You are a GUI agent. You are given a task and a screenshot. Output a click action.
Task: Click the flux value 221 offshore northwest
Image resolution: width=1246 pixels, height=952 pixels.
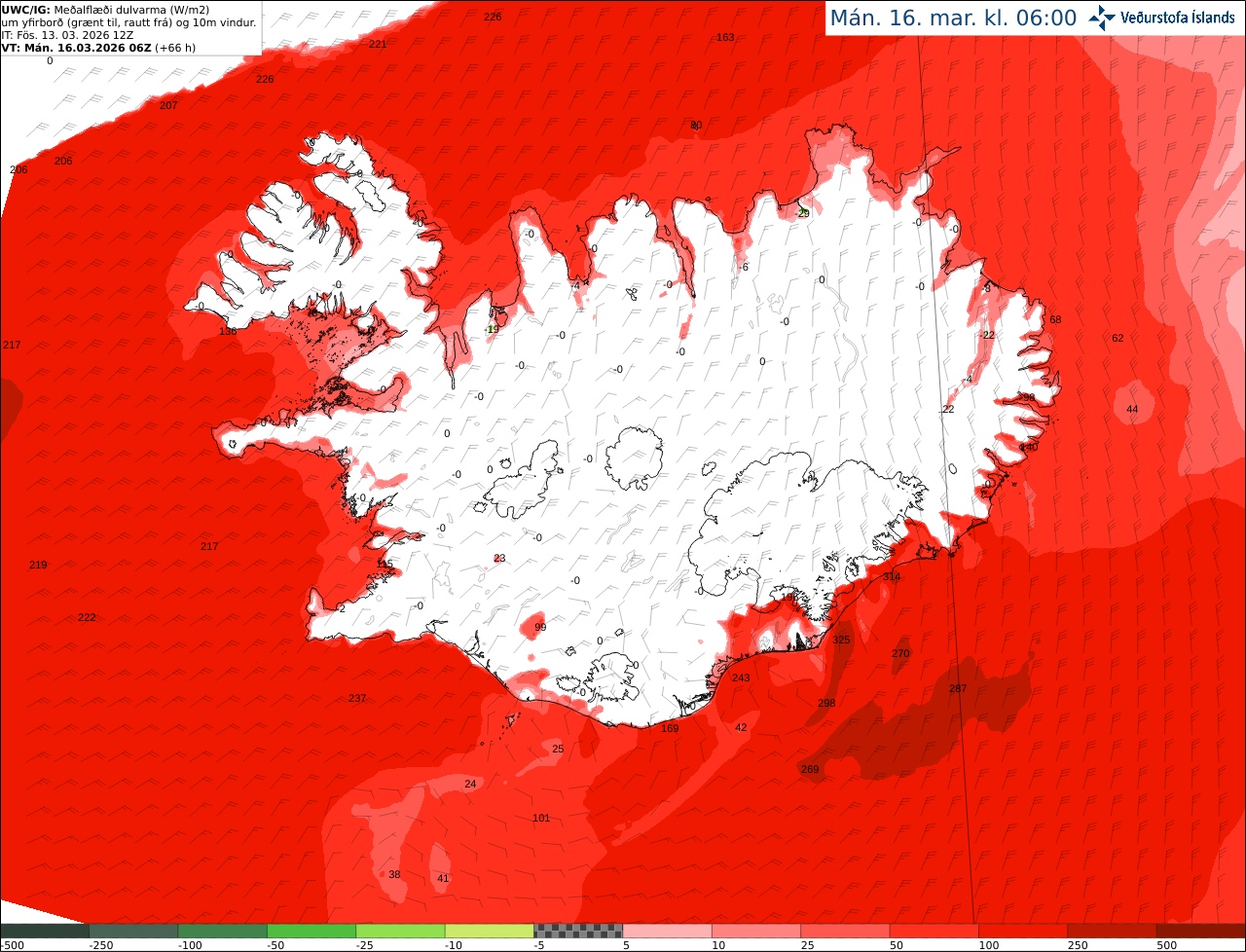tap(378, 44)
